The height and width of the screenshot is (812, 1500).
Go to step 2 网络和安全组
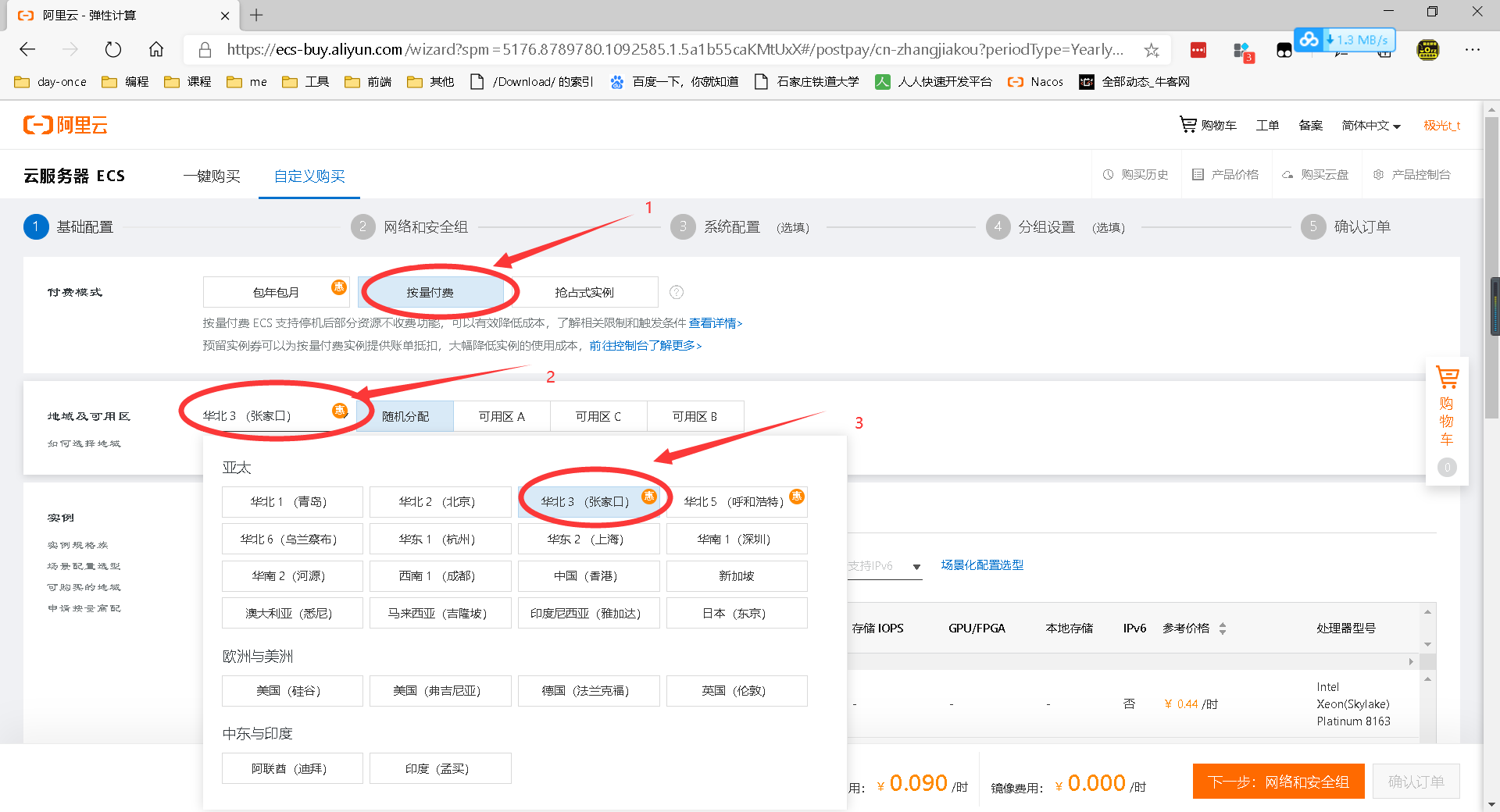click(x=409, y=226)
